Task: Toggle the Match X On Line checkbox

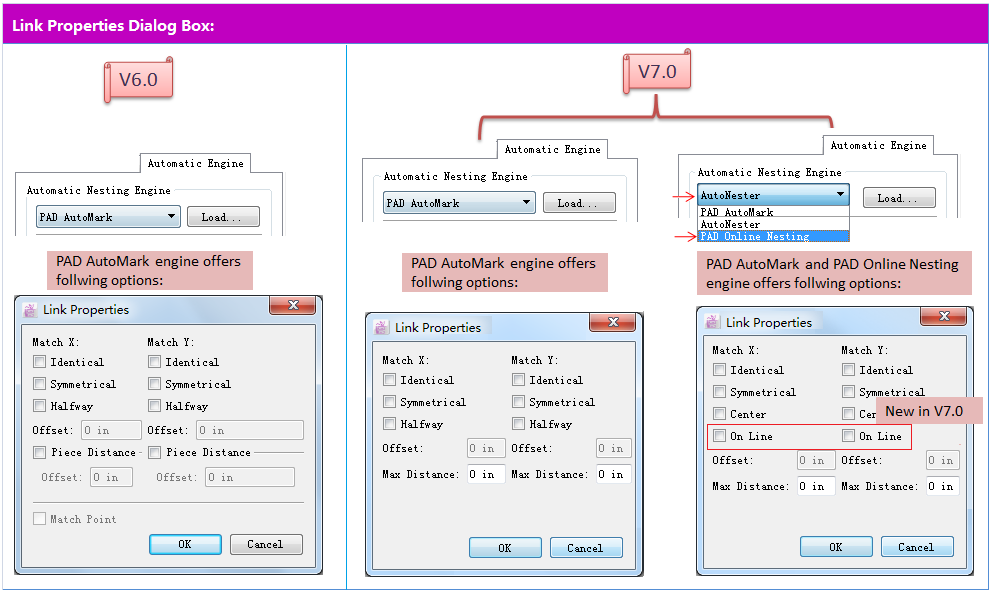Action: 719,436
